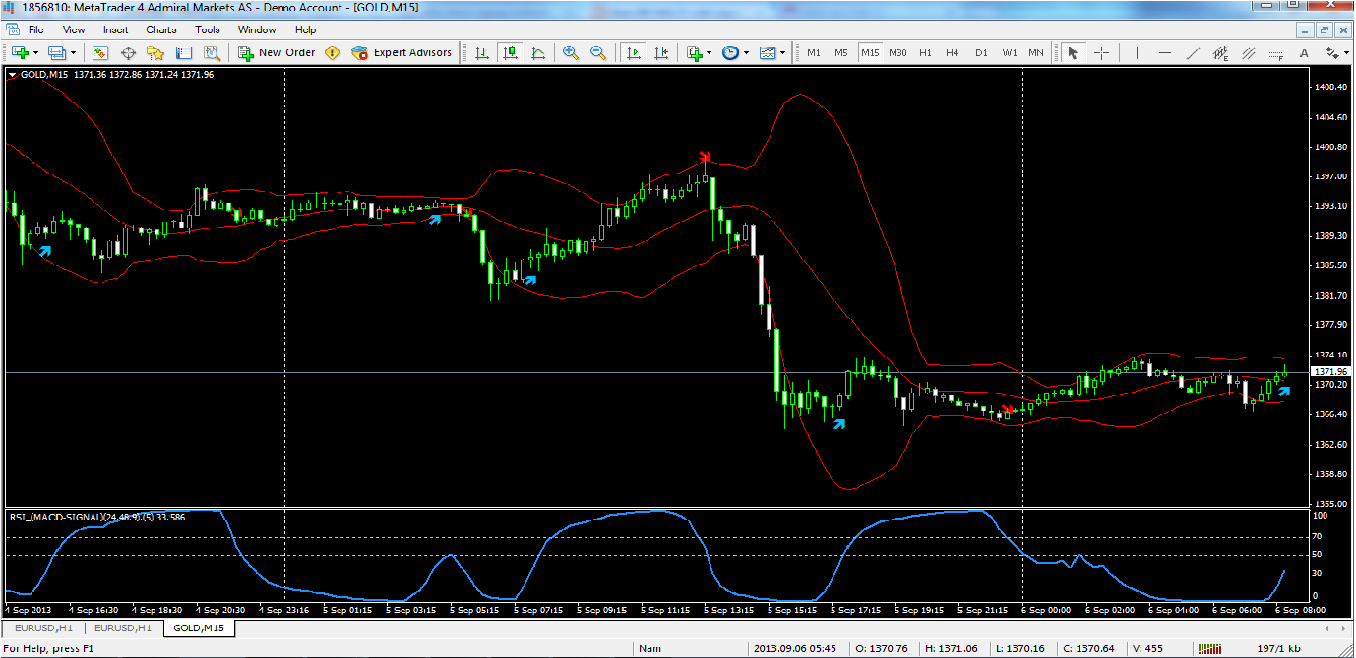Toggle the Chart Shift option
1356x658 pixels.
point(660,52)
